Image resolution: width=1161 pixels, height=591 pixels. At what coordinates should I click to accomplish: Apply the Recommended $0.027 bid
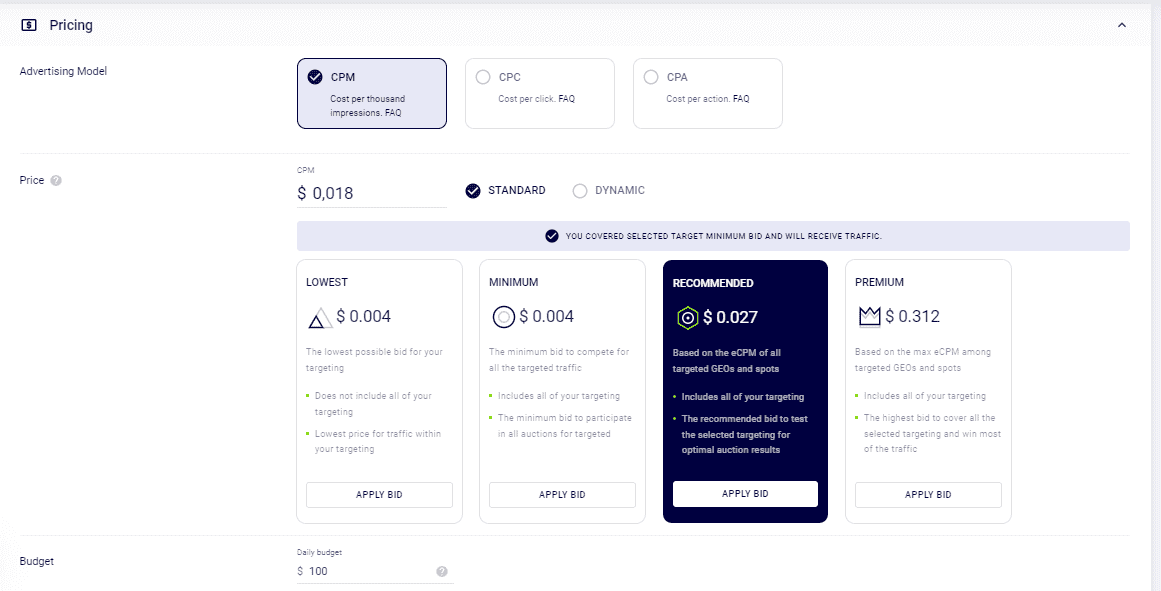[745, 494]
